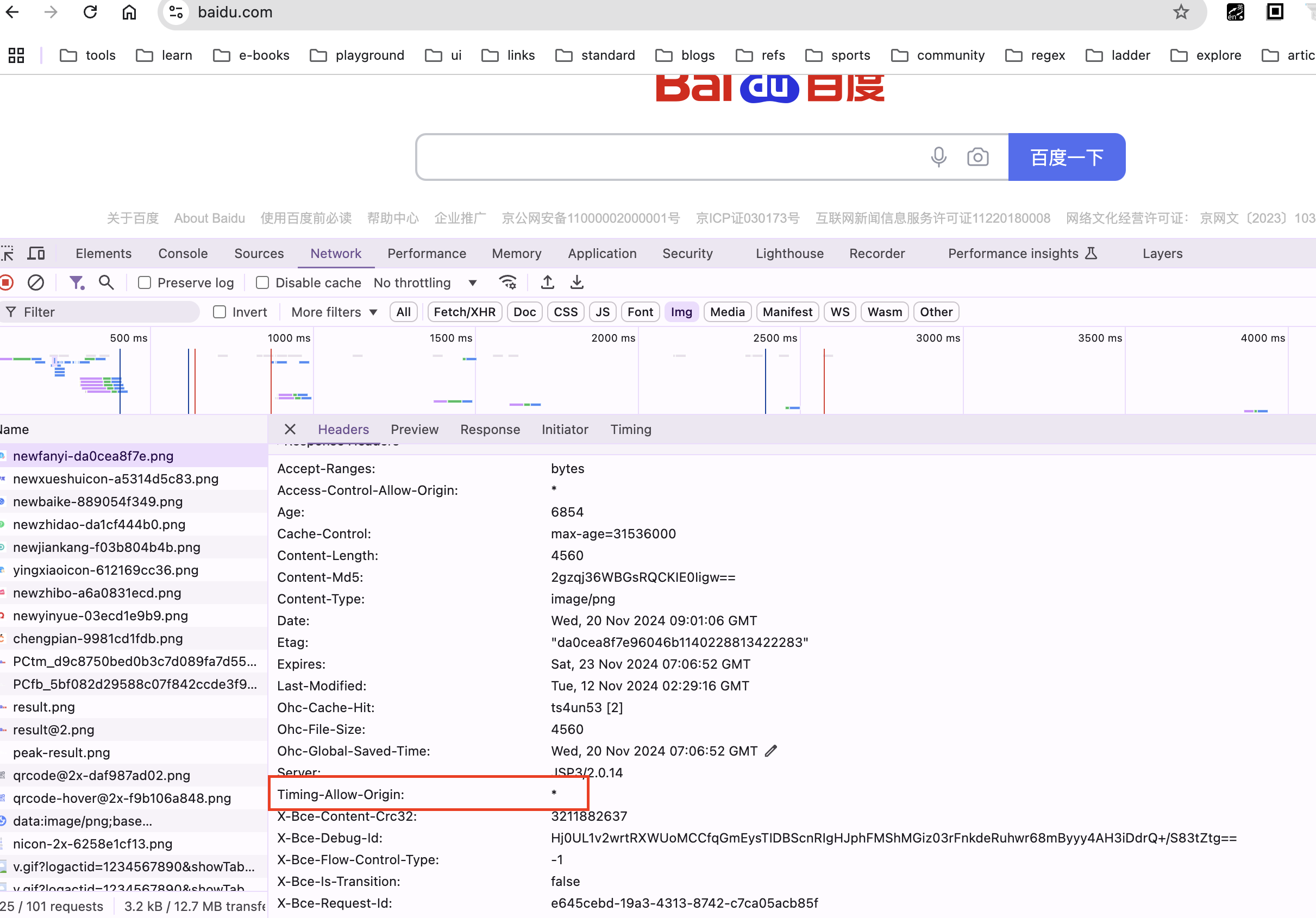The image size is (1316, 918).
Task: Open the About Baidu footer link
Action: [x=209, y=218]
